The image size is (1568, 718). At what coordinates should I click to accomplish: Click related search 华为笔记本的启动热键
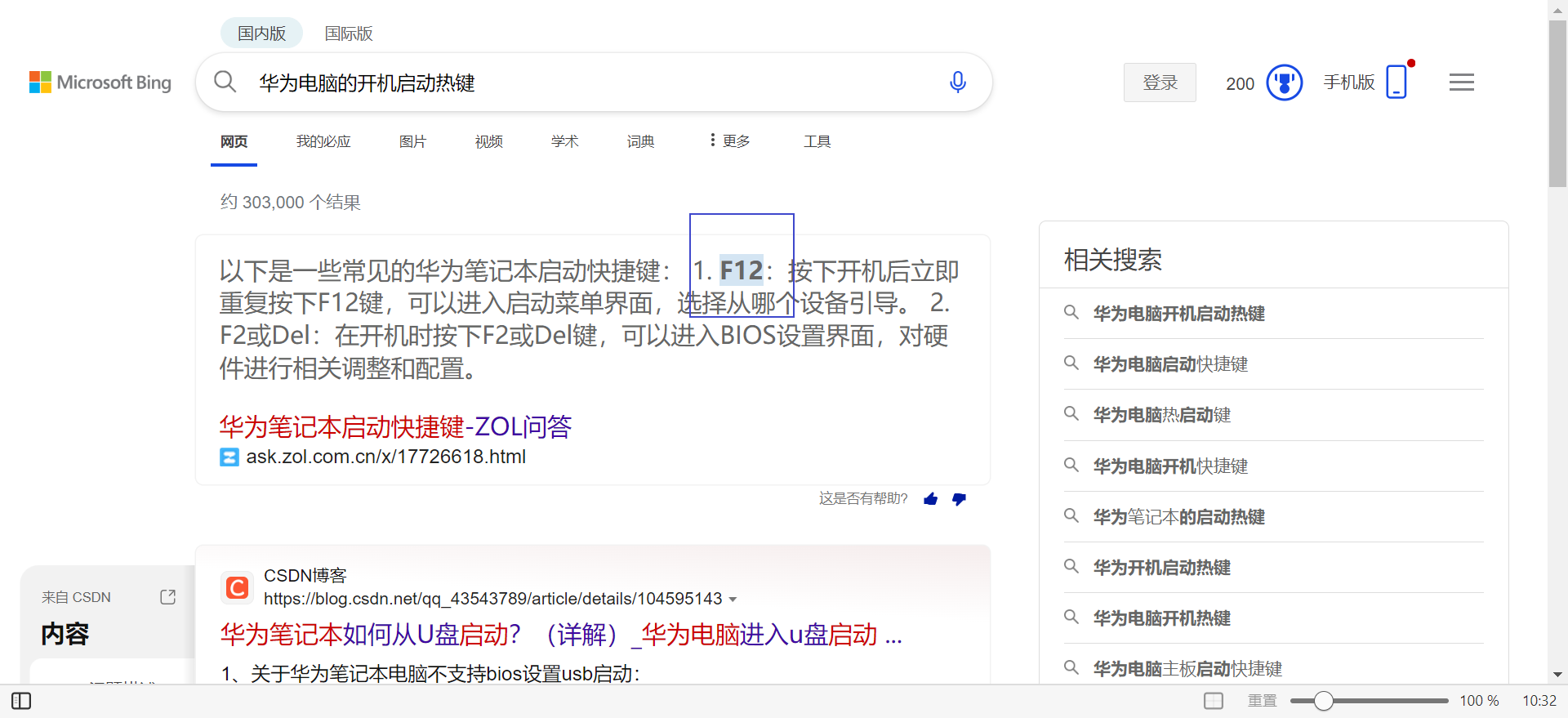click(1178, 517)
